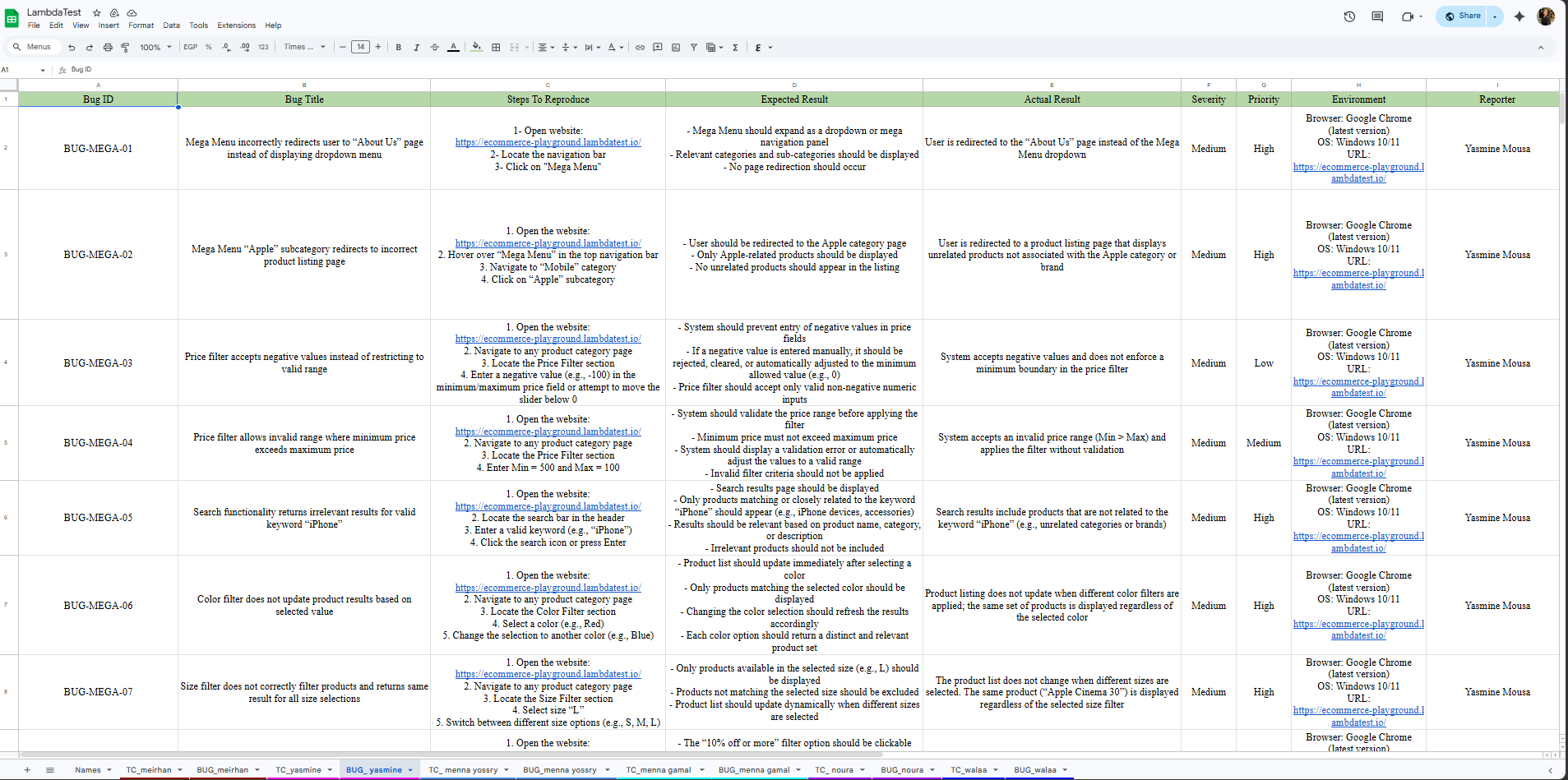Hide the menus with collapse chevron
This screenshot has width=1568, height=780.
pos(1541,48)
